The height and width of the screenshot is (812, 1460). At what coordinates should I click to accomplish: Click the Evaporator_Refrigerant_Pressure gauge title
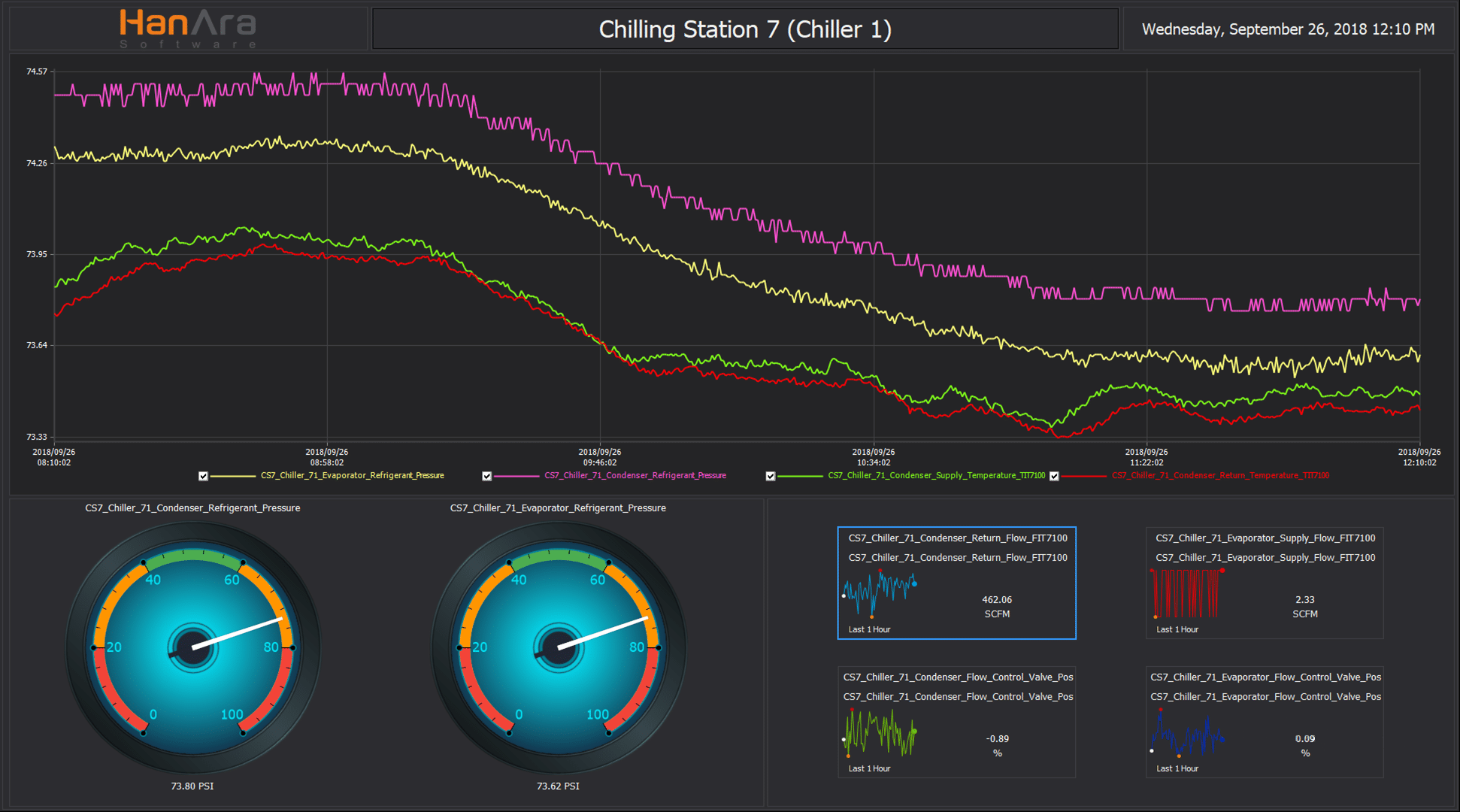click(558, 508)
